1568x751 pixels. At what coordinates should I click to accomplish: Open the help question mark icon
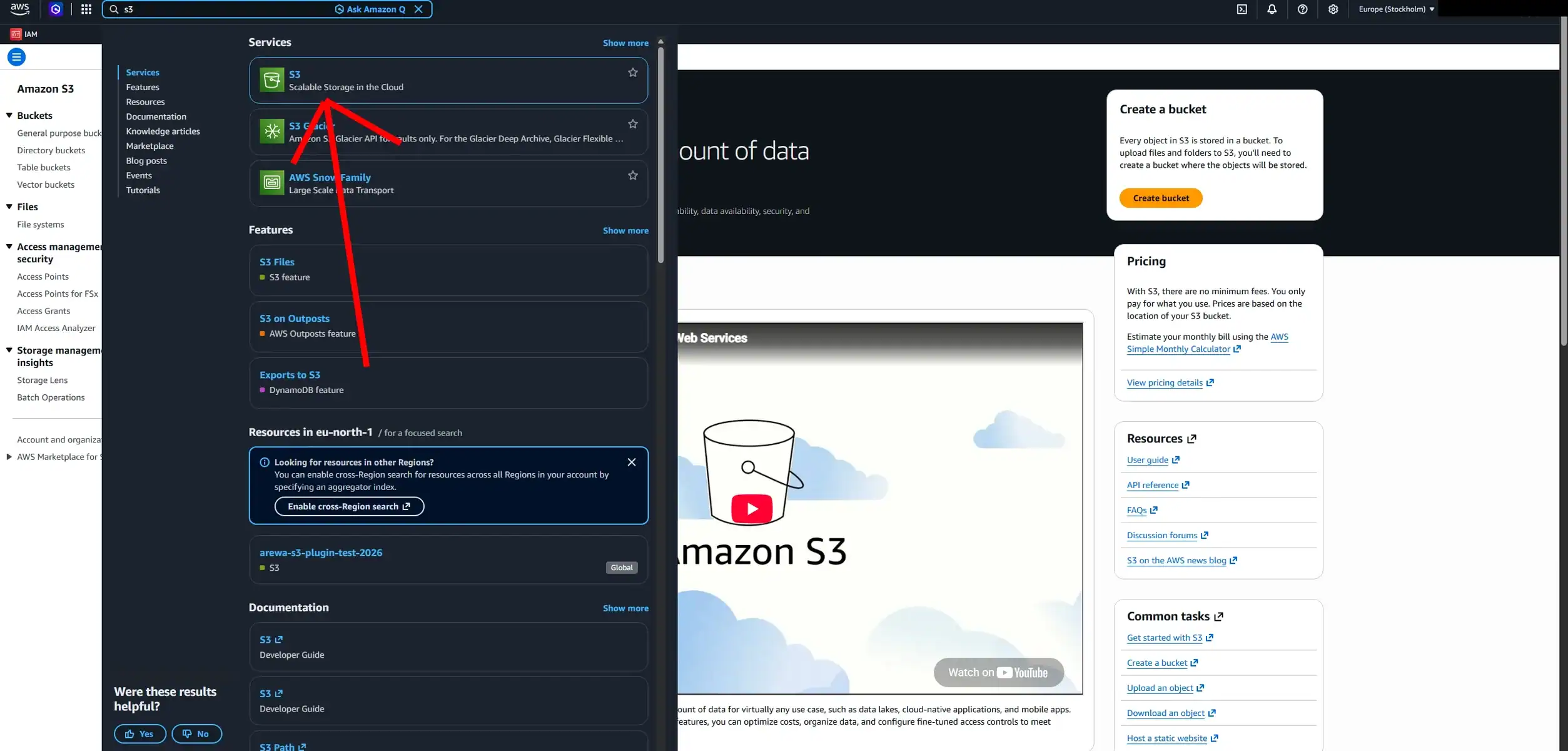tap(1302, 9)
